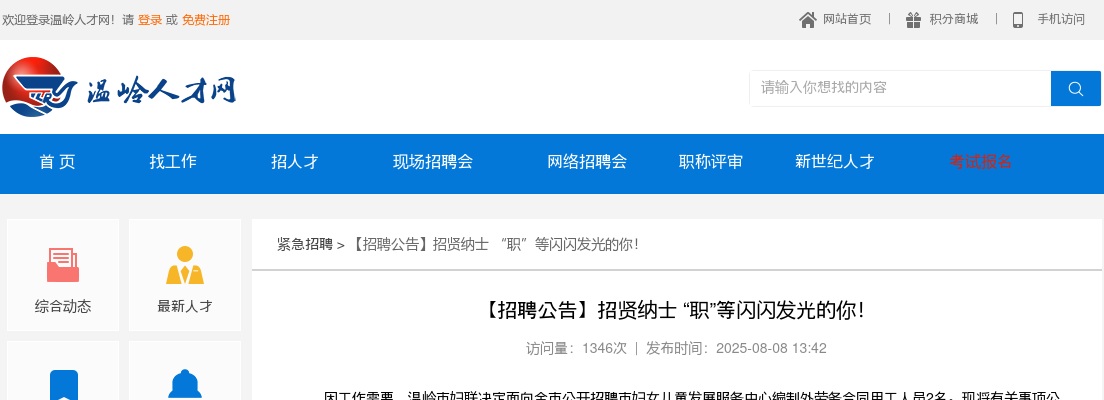
Task: Open the 找工作 navigation menu item
Action: coord(173,162)
